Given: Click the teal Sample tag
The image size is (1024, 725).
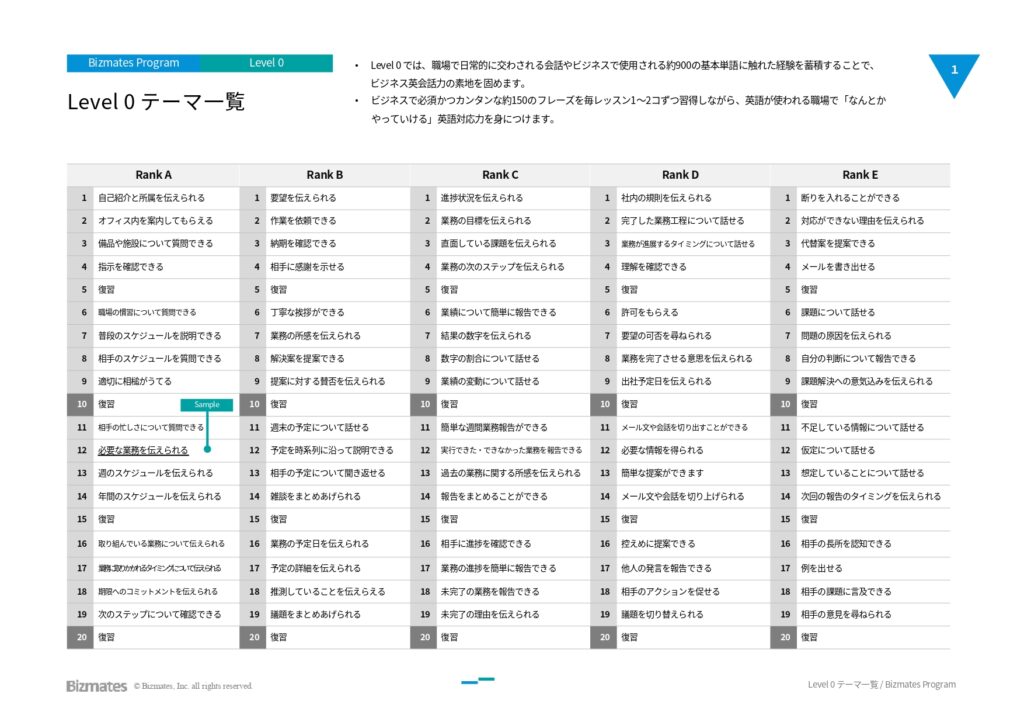Looking at the screenshot, I should click(207, 405).
